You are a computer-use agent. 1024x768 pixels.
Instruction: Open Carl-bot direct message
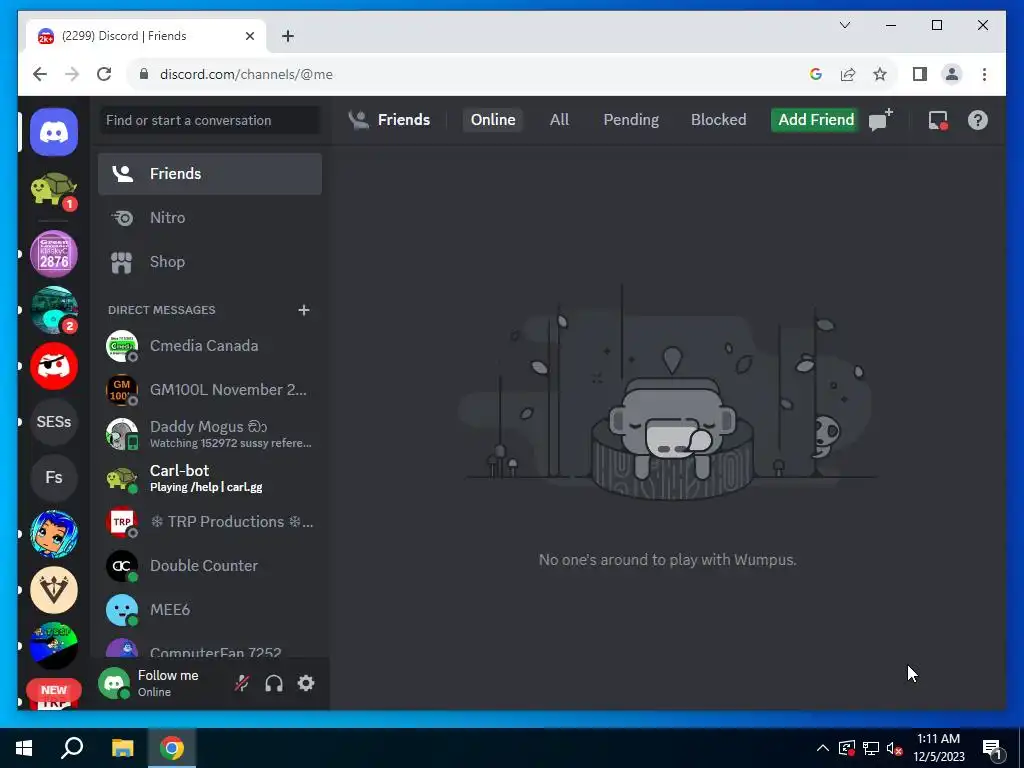click(210, 478)
